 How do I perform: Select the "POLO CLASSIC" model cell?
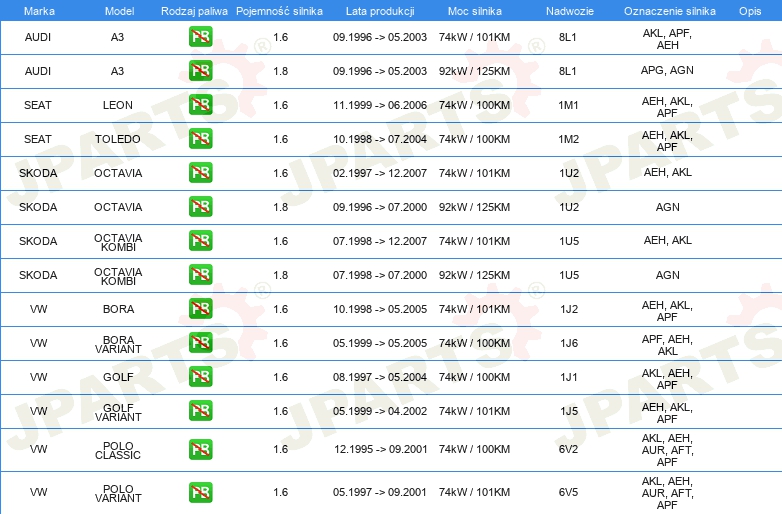(118, 450)
